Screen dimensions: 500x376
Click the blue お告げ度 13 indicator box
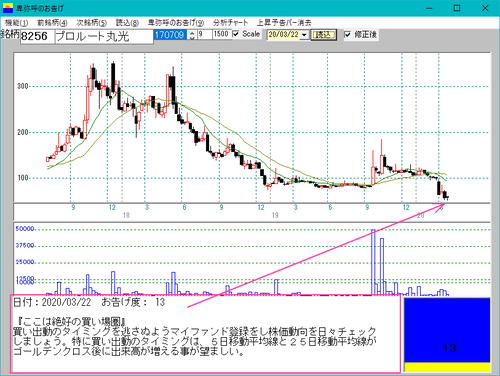(447, 330)
